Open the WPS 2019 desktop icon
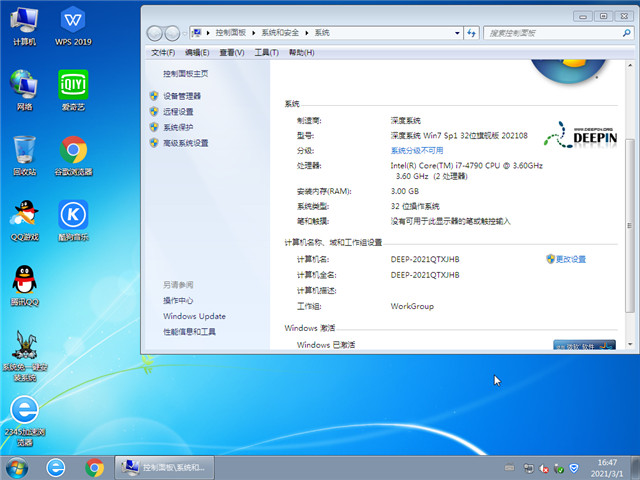The image size is (640, 480). 73,26
